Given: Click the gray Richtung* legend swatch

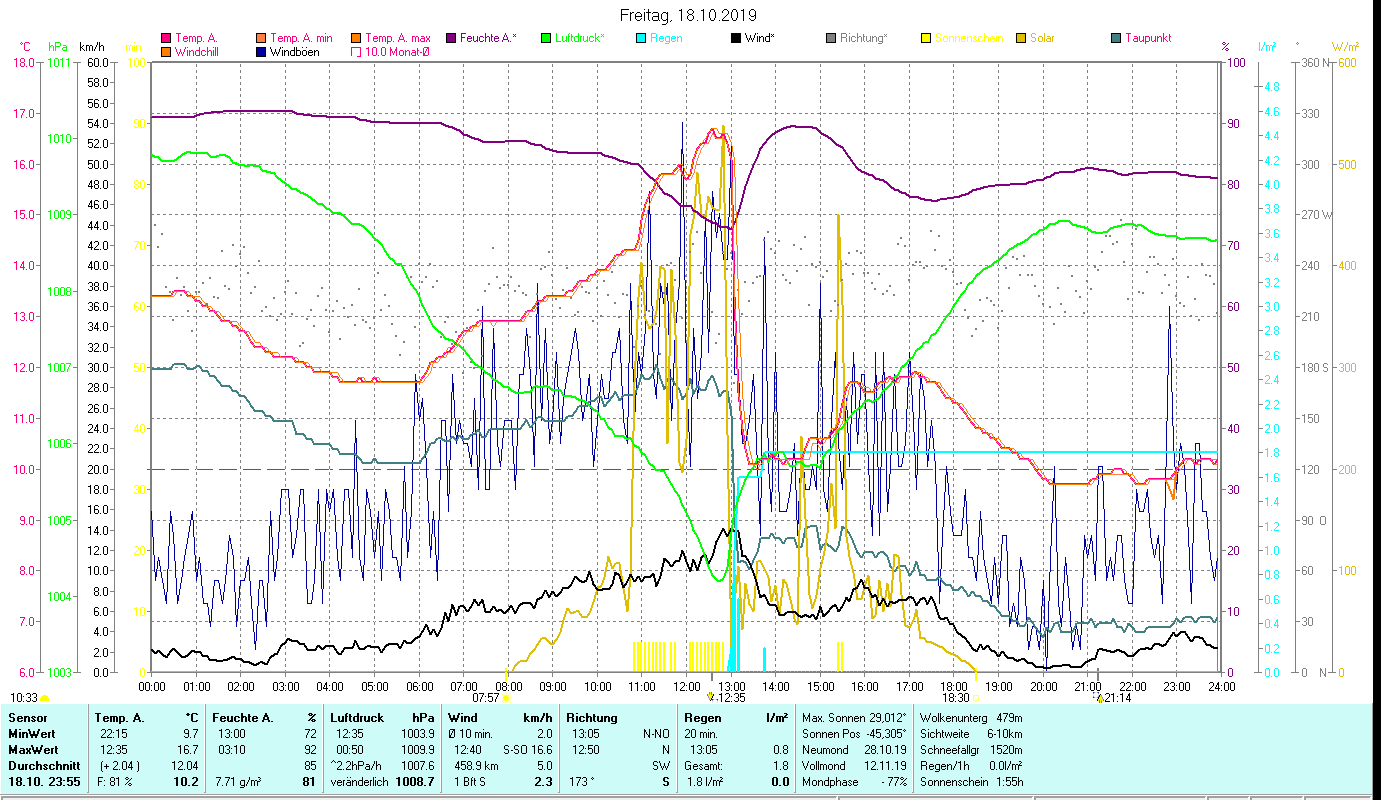Looking at the screenshot, I should click(x=831, y=39).
